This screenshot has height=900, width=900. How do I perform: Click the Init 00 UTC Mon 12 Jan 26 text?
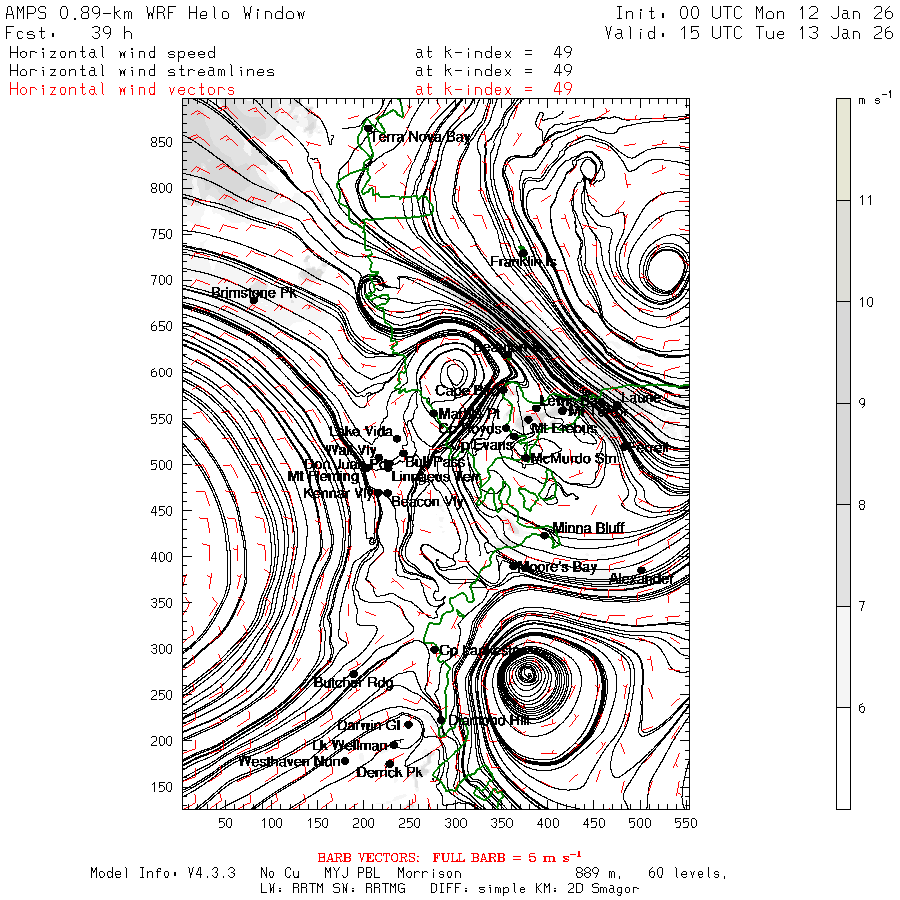pos(754,13)
